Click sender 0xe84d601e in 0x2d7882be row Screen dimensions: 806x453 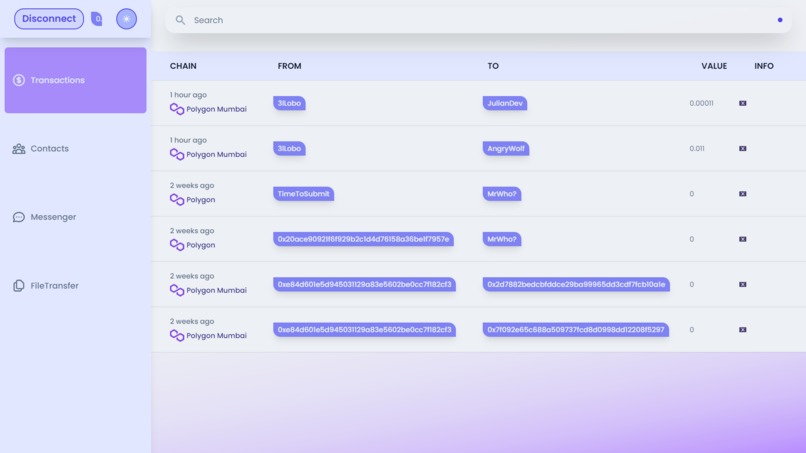click(x=364, y=284)
